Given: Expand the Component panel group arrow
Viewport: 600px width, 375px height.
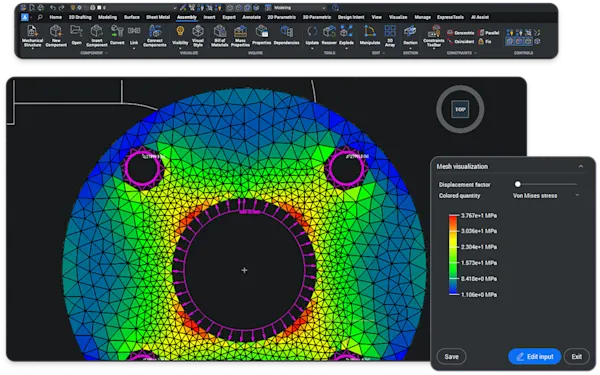Looking at the screenshot, I should (x=106, y=53).
